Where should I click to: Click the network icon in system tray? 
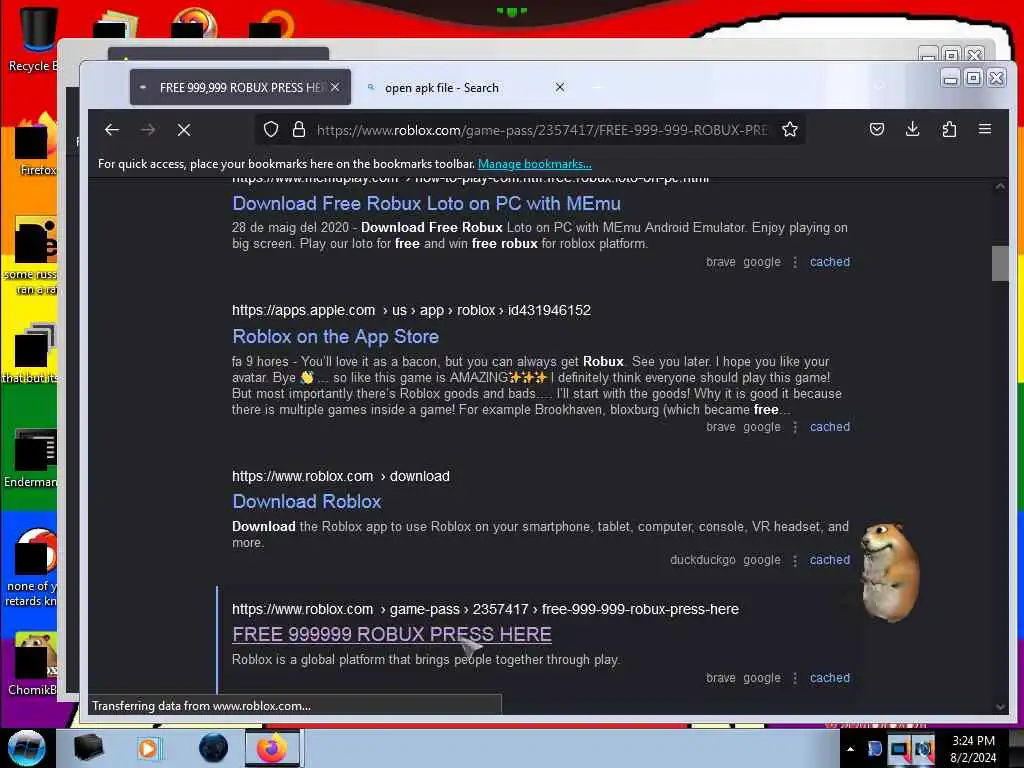[x=899, y=749]
